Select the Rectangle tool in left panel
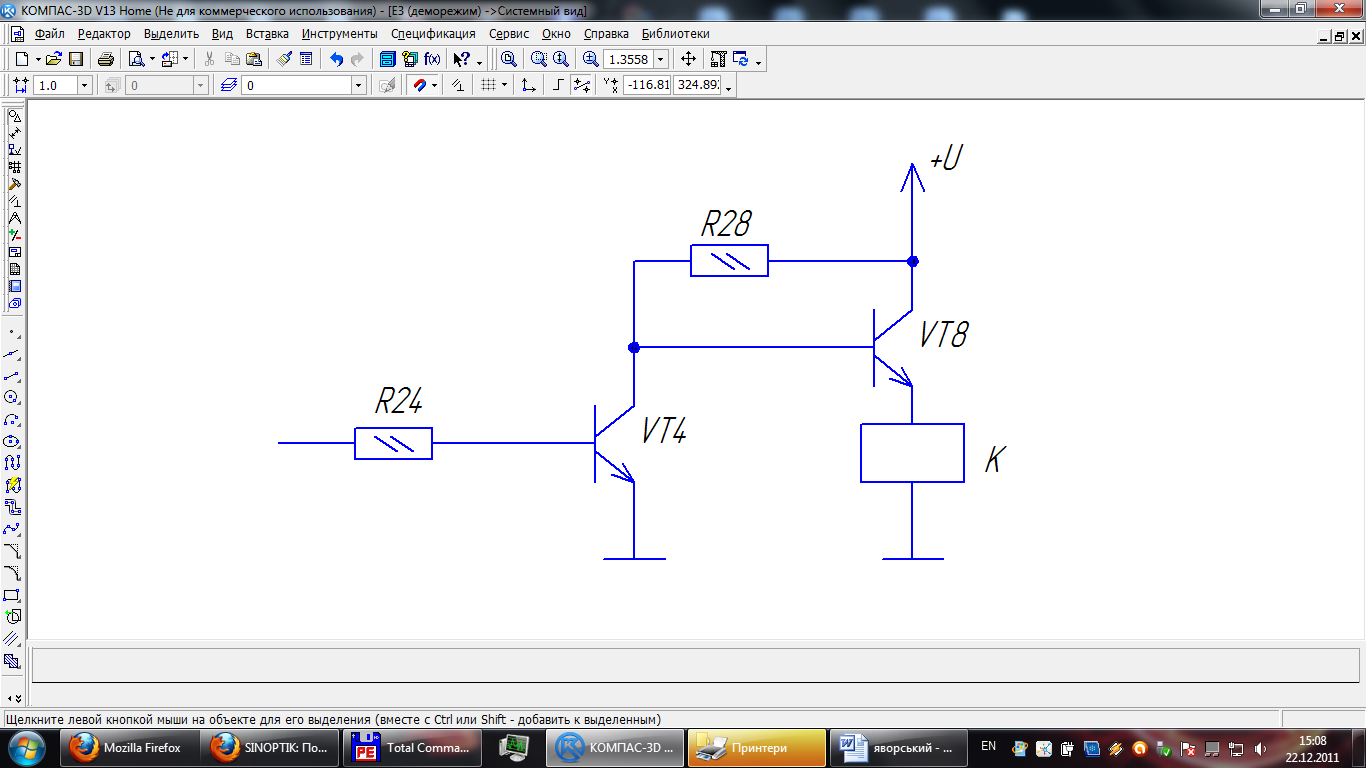 point(13,595)
